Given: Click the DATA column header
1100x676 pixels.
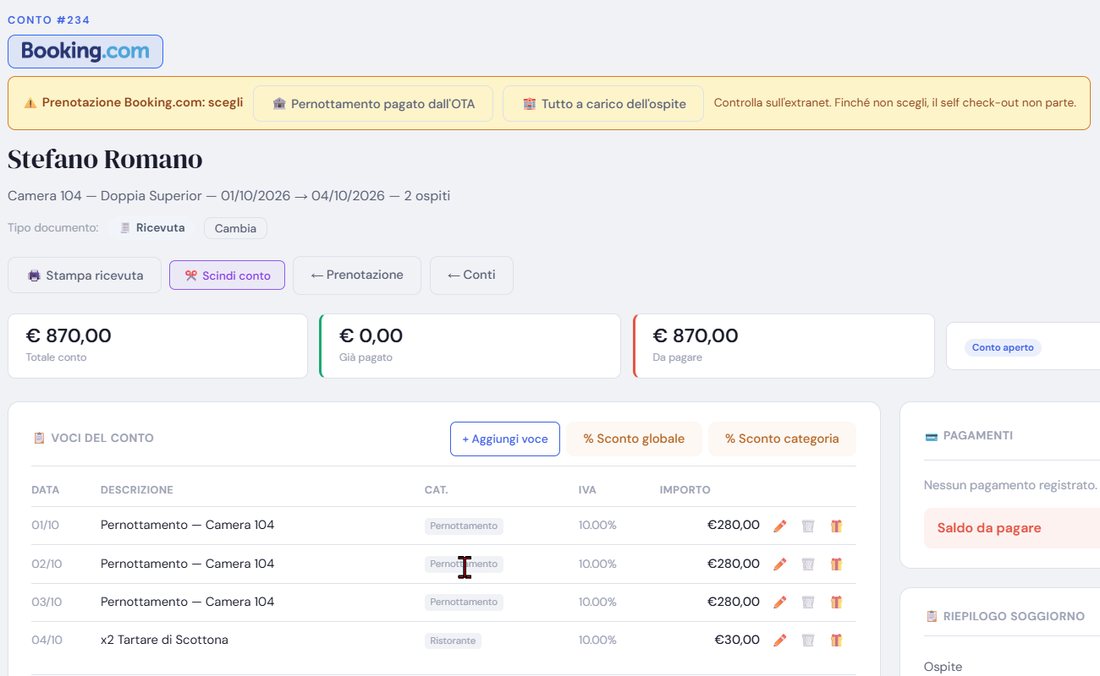Looking at the screenshot, I should (x=46, y=490).
